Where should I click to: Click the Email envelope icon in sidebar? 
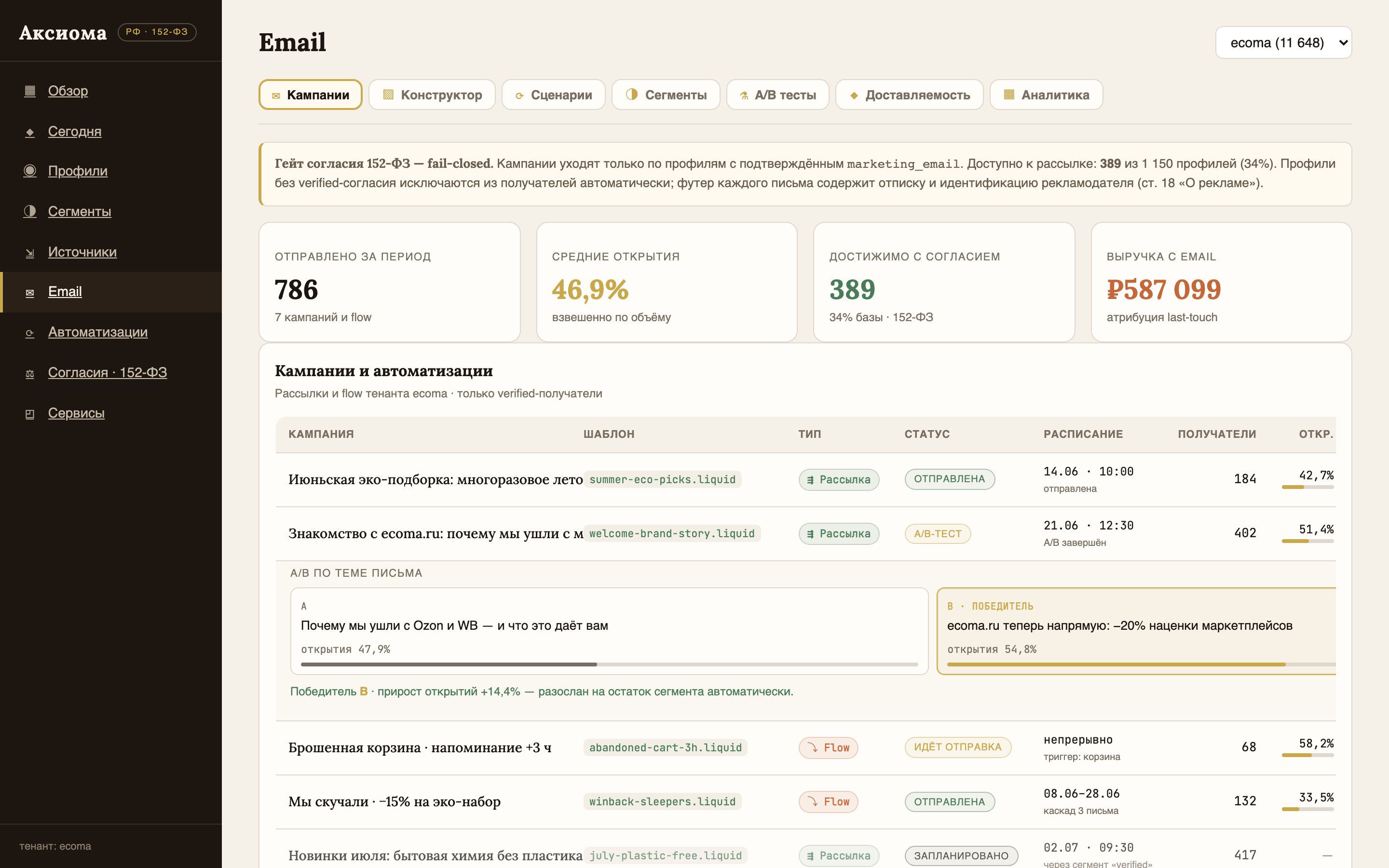coord(30,293)
